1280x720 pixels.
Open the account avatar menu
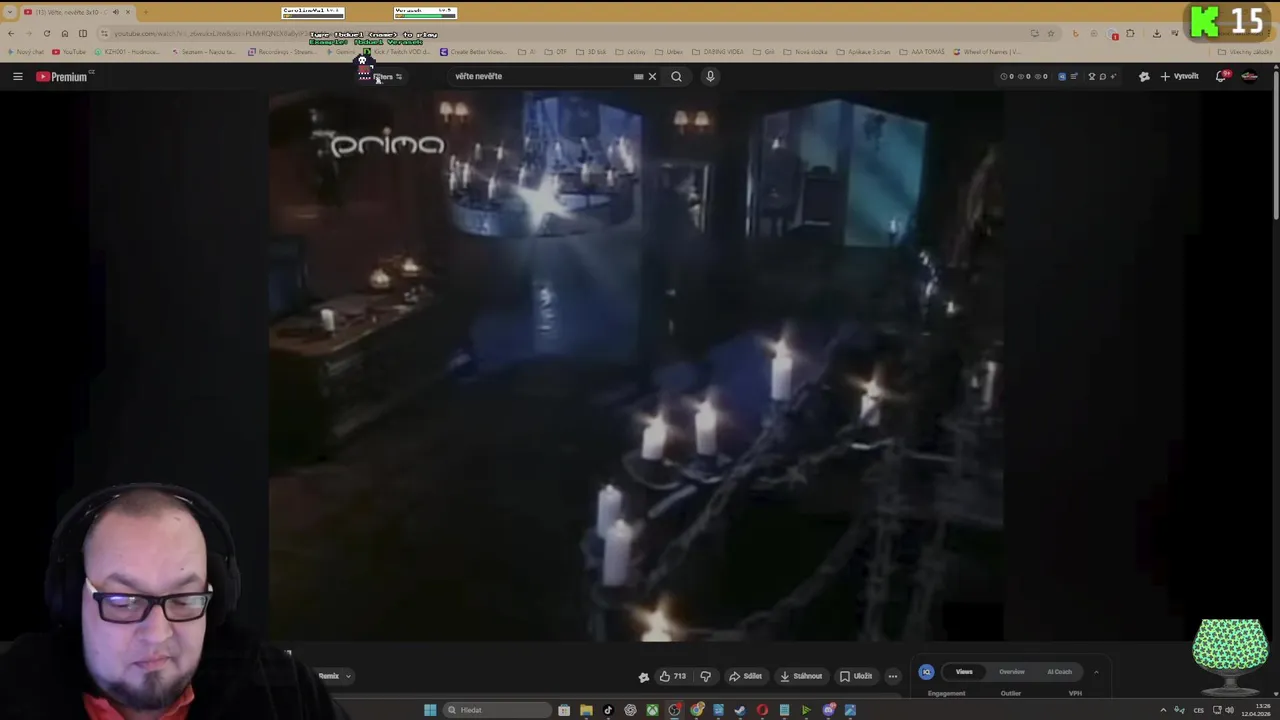1249,76
